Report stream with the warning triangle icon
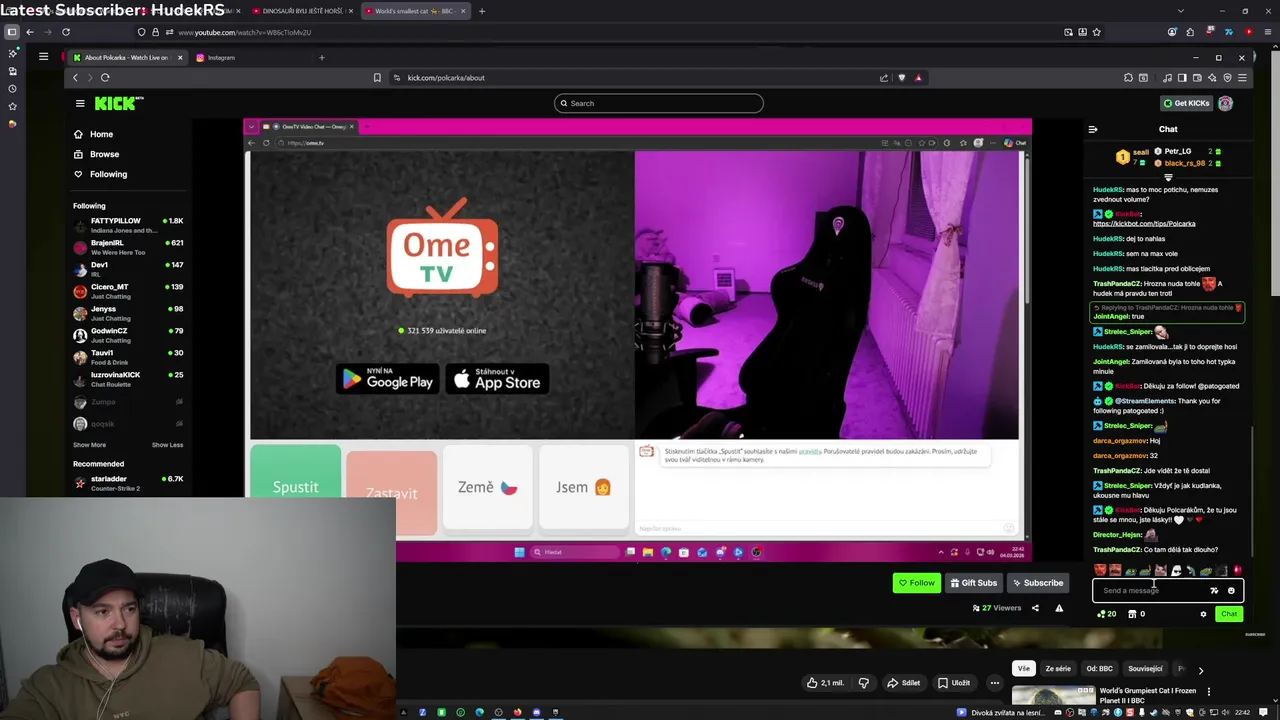The image size is (1280, 720). coord(1059,608)
